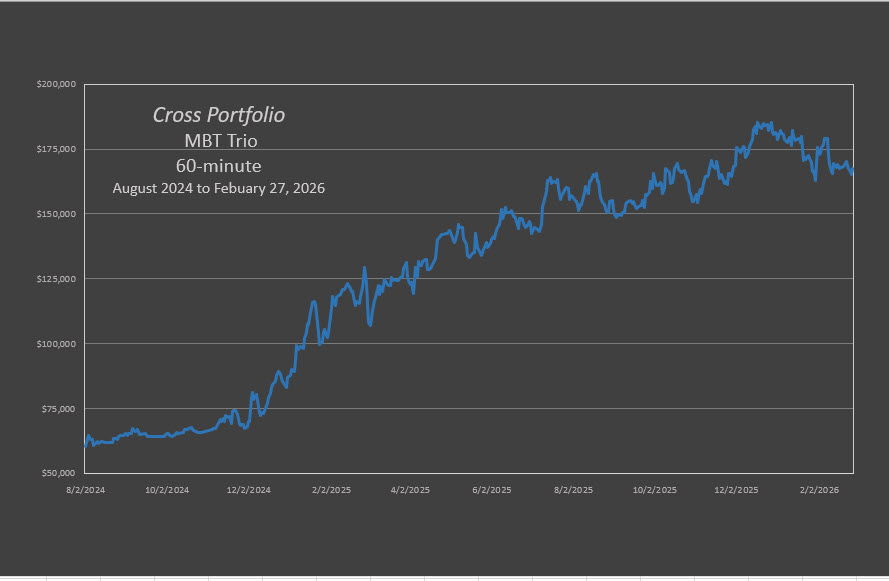Click the 12/2/2025 x-axis date label
889x581 pixels.
(x=736, y=491)
